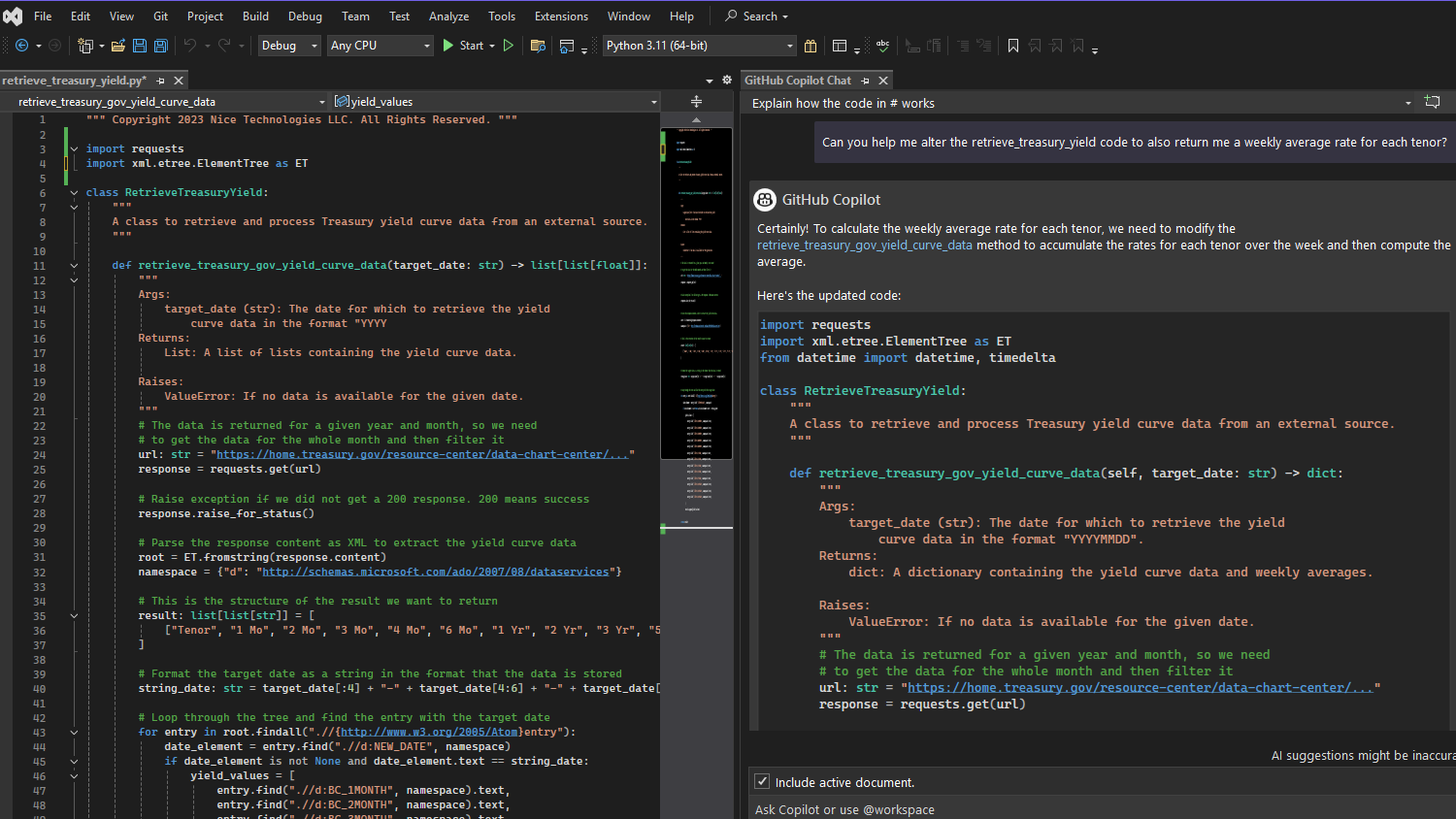This screenshot has height=819, width=1456.
Task: Click Start Without Debugging play outline icon
Action: click(x=509, y=46)
